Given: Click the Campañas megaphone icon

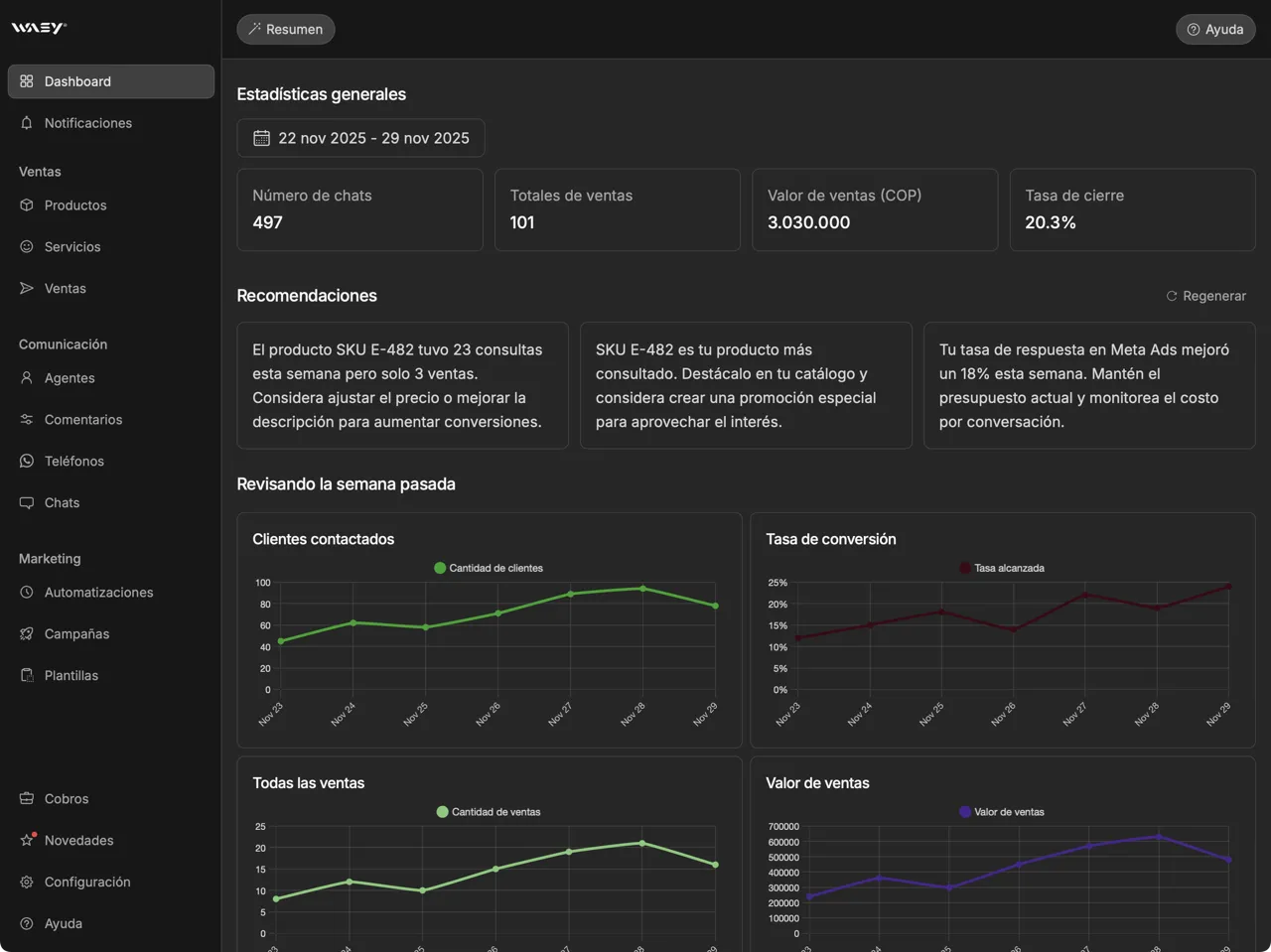Looking at the screenshot, I should 26,633.
